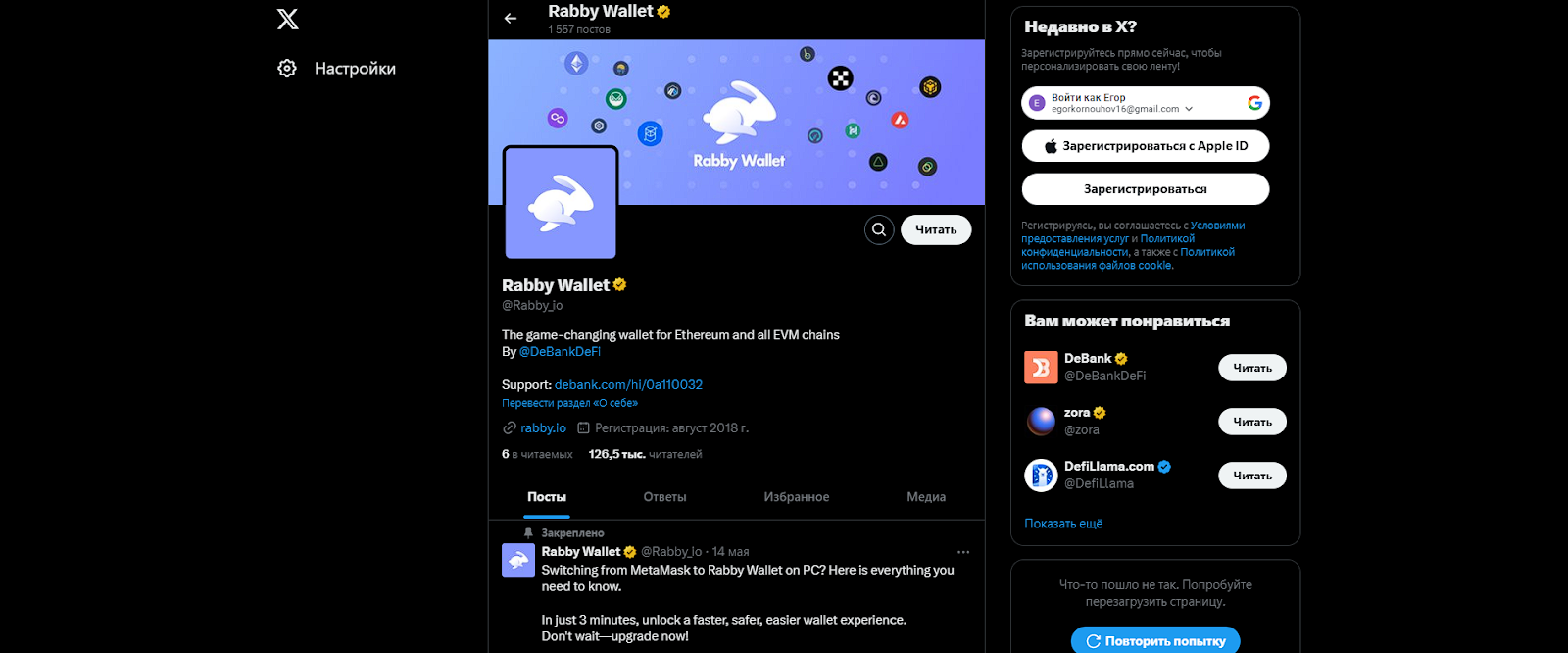This screenshot has height=653, width=1568.
Task: Go back with the arrow icon
Action: click(511, 18)
